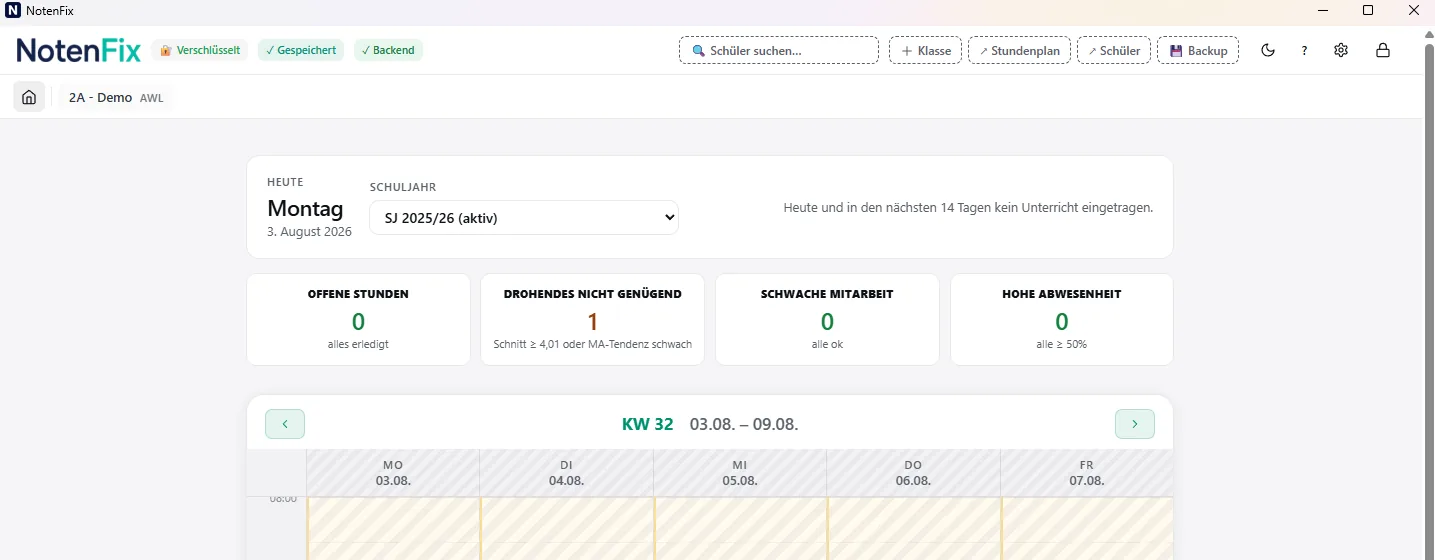
Task: Click the Verschlüsselt status badge
Action: (x=200, y=50)
